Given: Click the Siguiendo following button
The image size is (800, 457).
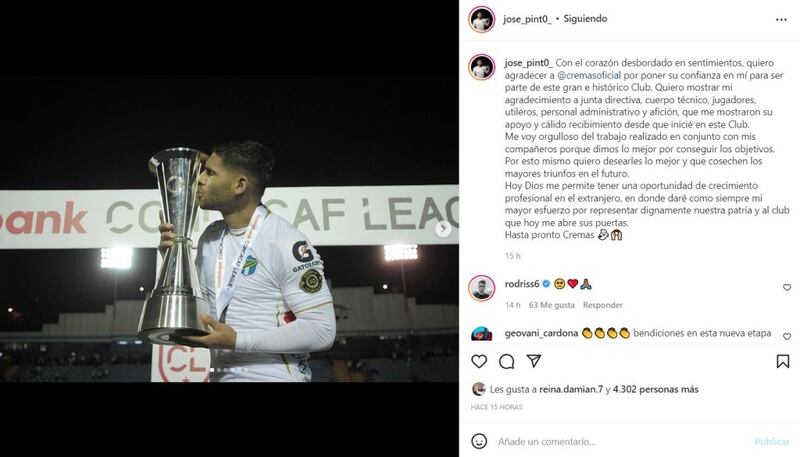Looking at the screenshot, I should 585,19.
